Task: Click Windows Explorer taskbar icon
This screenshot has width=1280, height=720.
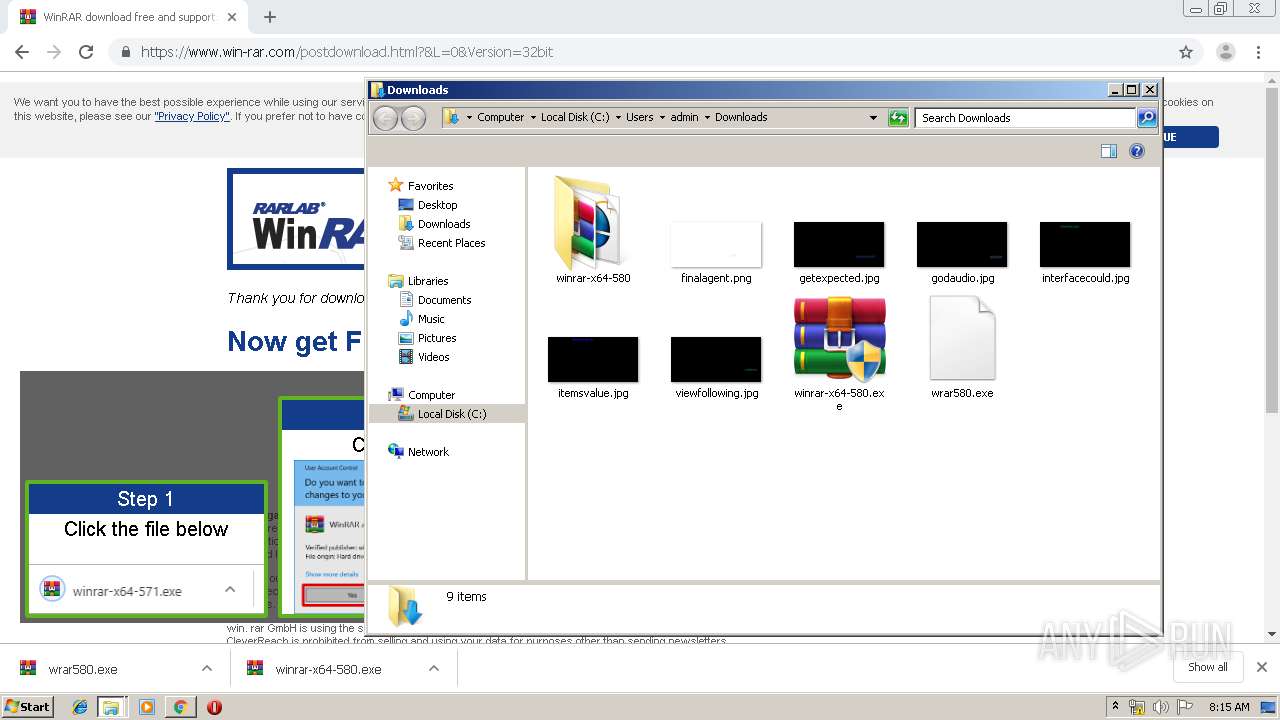Action: click(111, 707)
